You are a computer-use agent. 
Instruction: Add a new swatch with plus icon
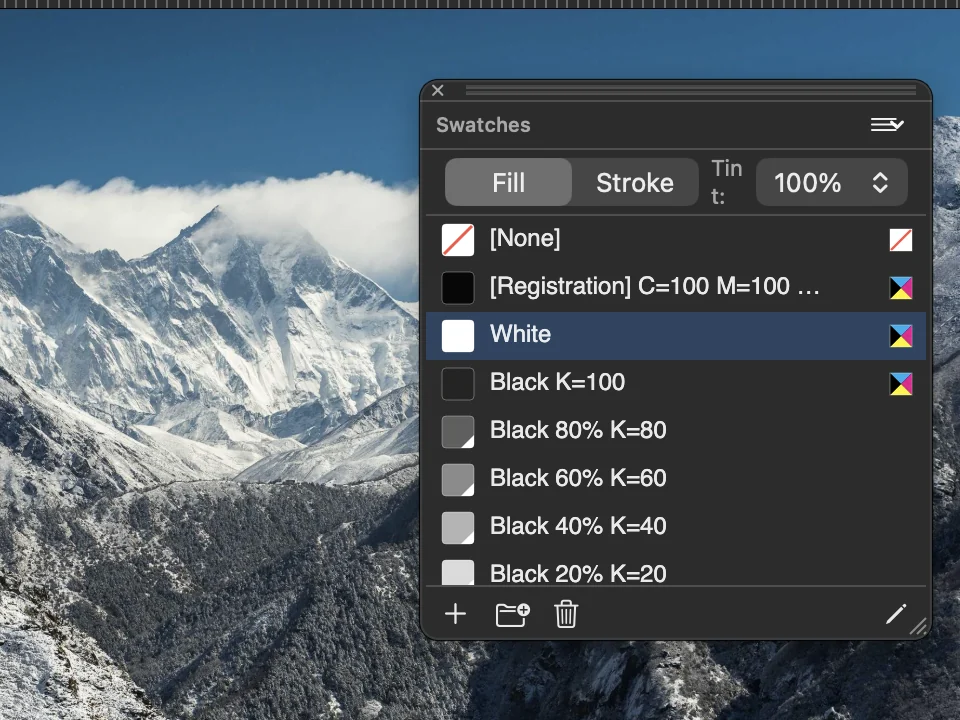point(456,613)
